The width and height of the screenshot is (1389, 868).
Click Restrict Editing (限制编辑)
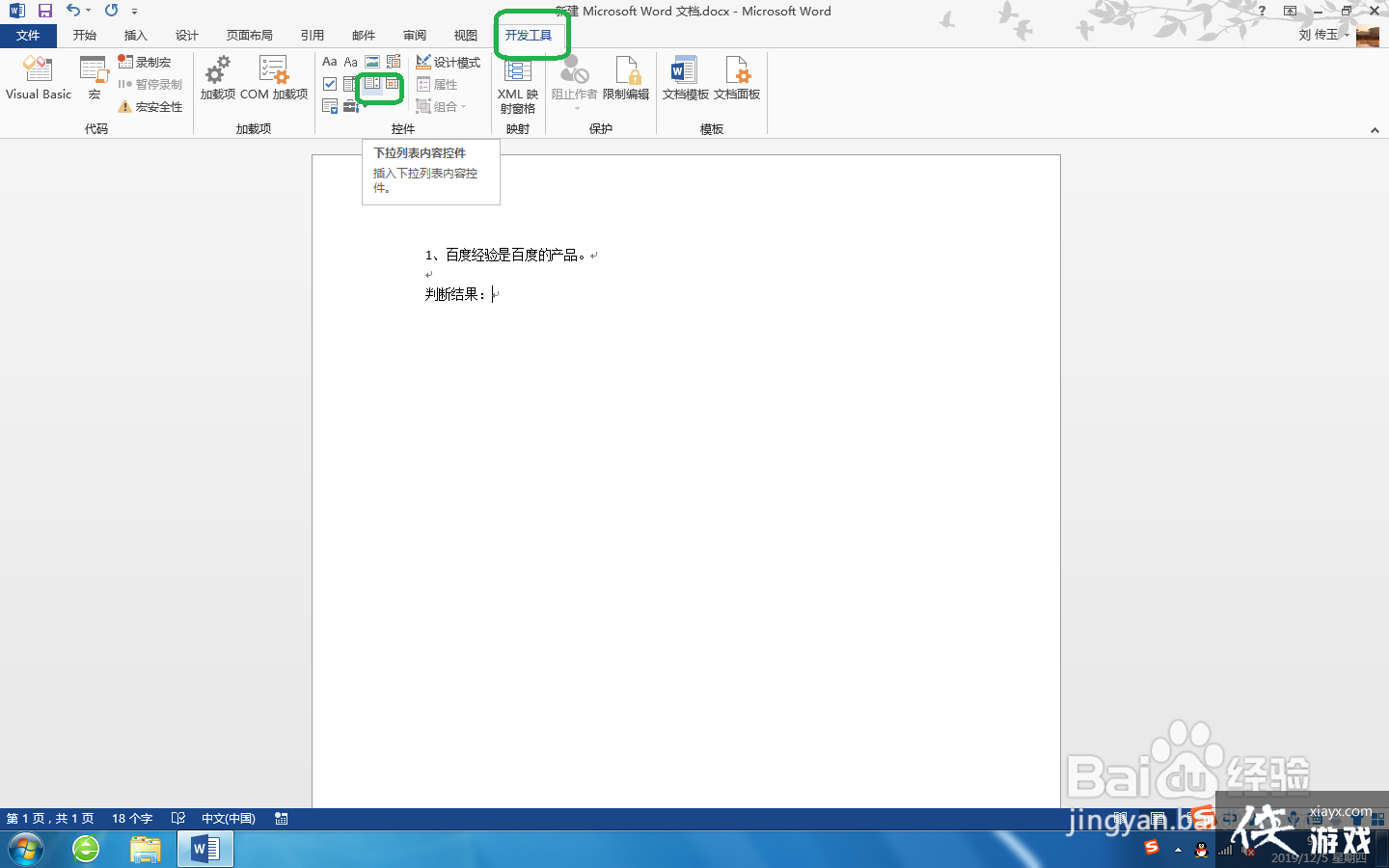point(626,77)
